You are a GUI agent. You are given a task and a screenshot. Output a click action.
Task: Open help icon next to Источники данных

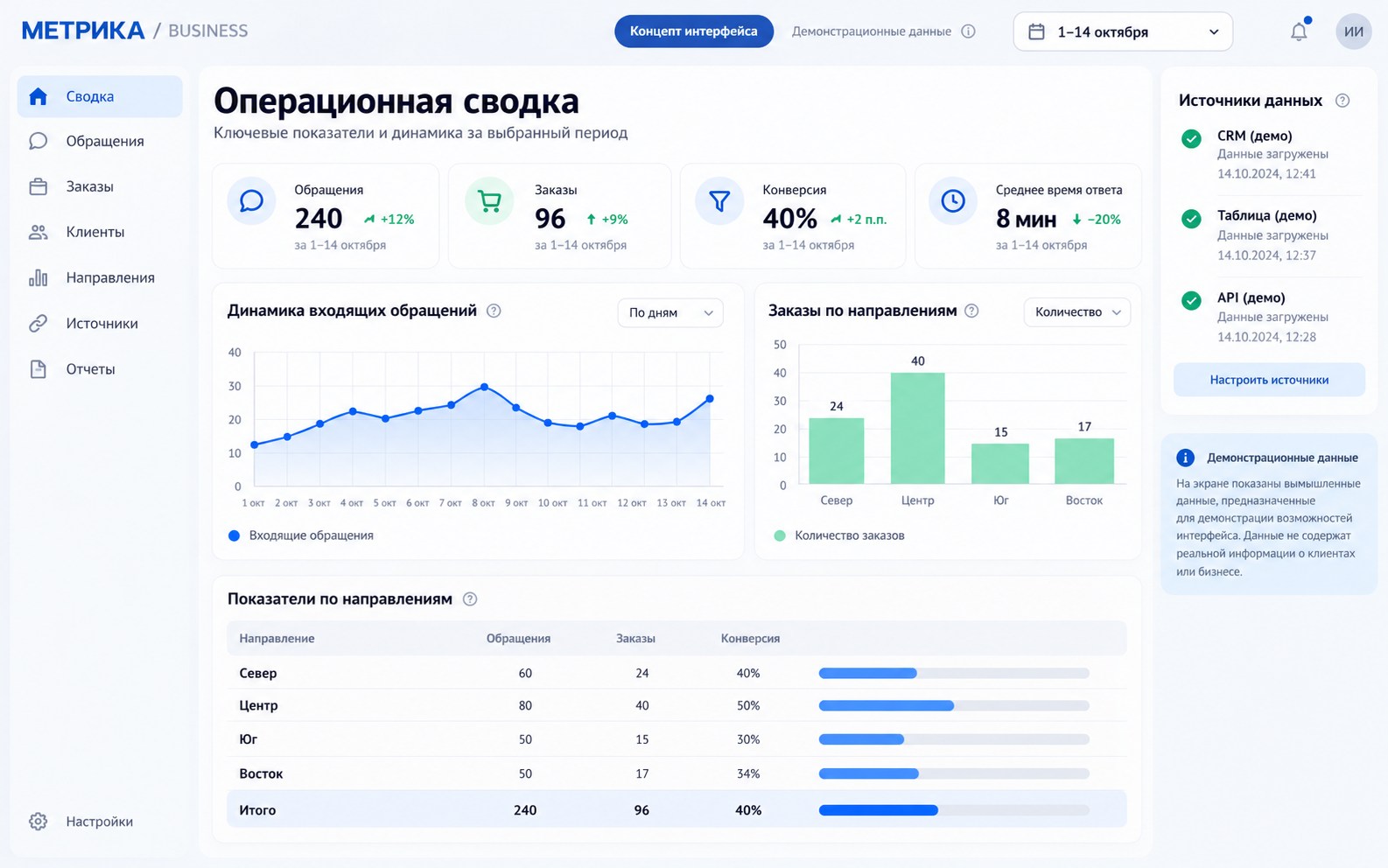(x=1342, y=101)
